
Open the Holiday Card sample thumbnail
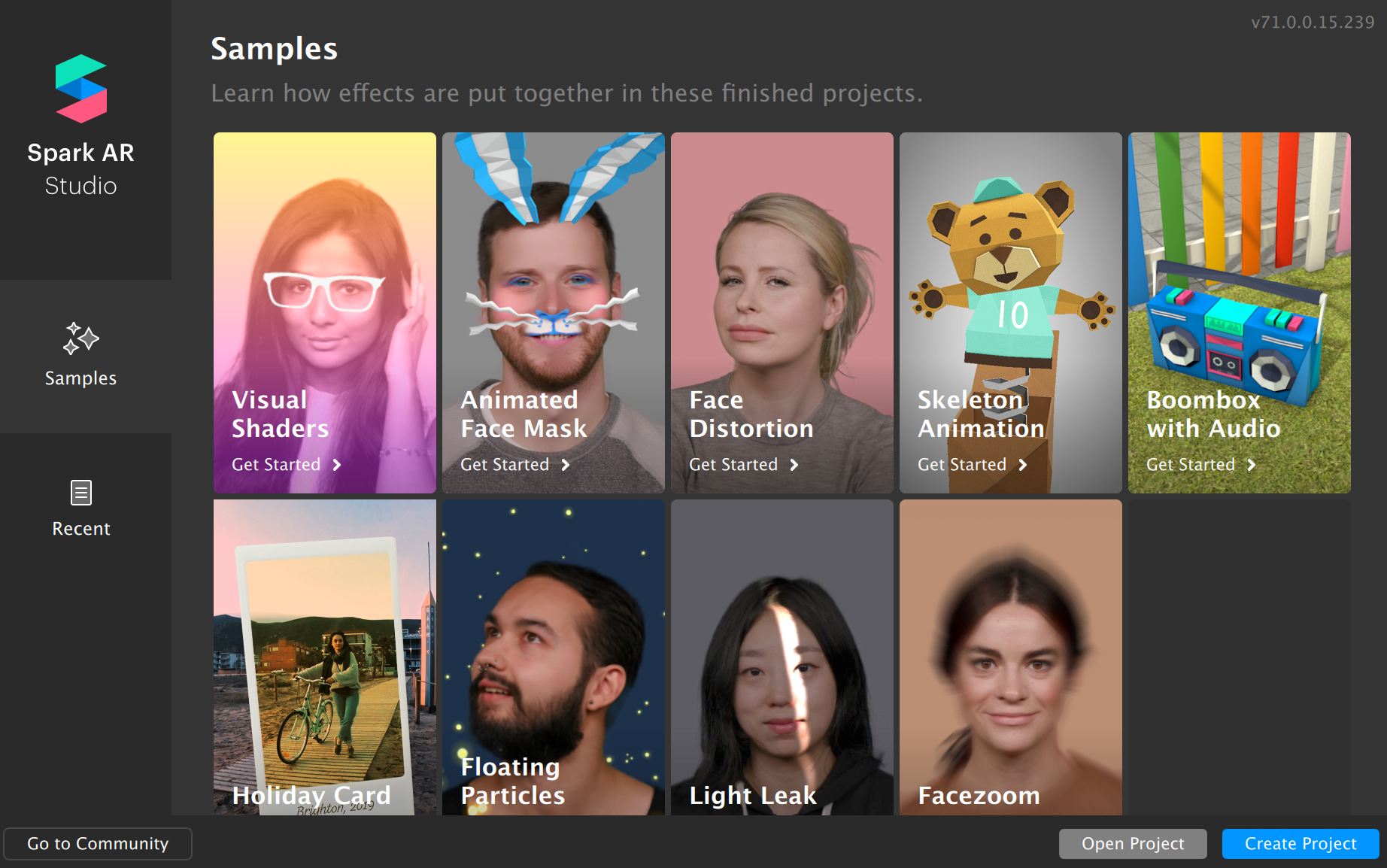[325, 657]
